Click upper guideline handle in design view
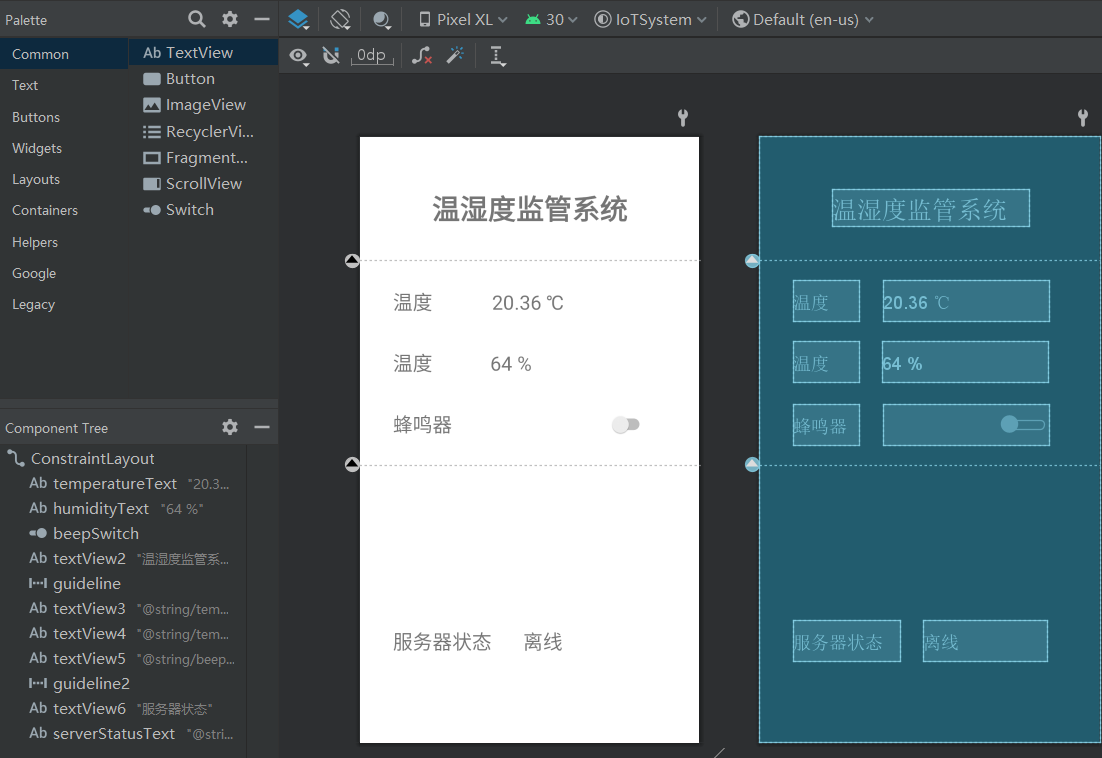Screen dimensions: 1102x758 tap(352, 261)
